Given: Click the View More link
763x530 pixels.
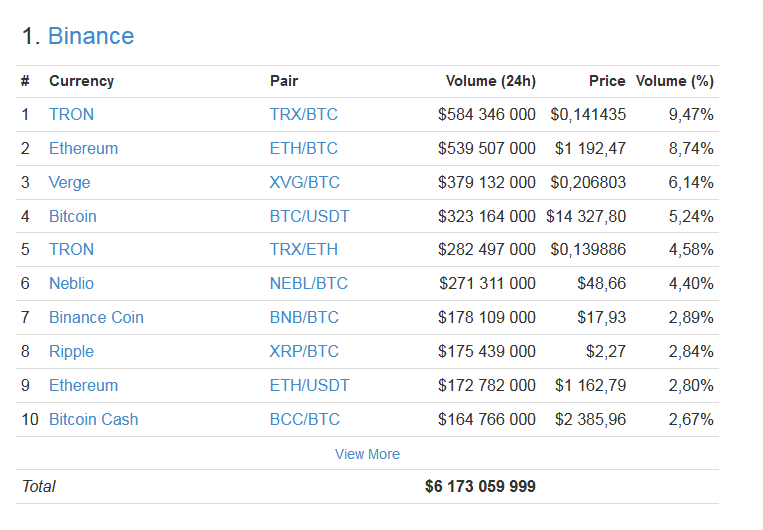Looking at the screenshot, I should [x=367, y=454].
